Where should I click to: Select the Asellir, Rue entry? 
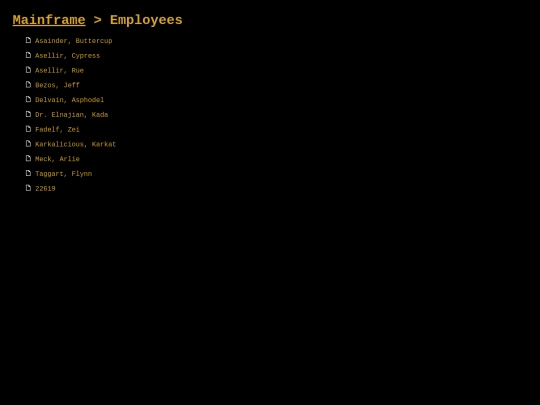point(59,70)
